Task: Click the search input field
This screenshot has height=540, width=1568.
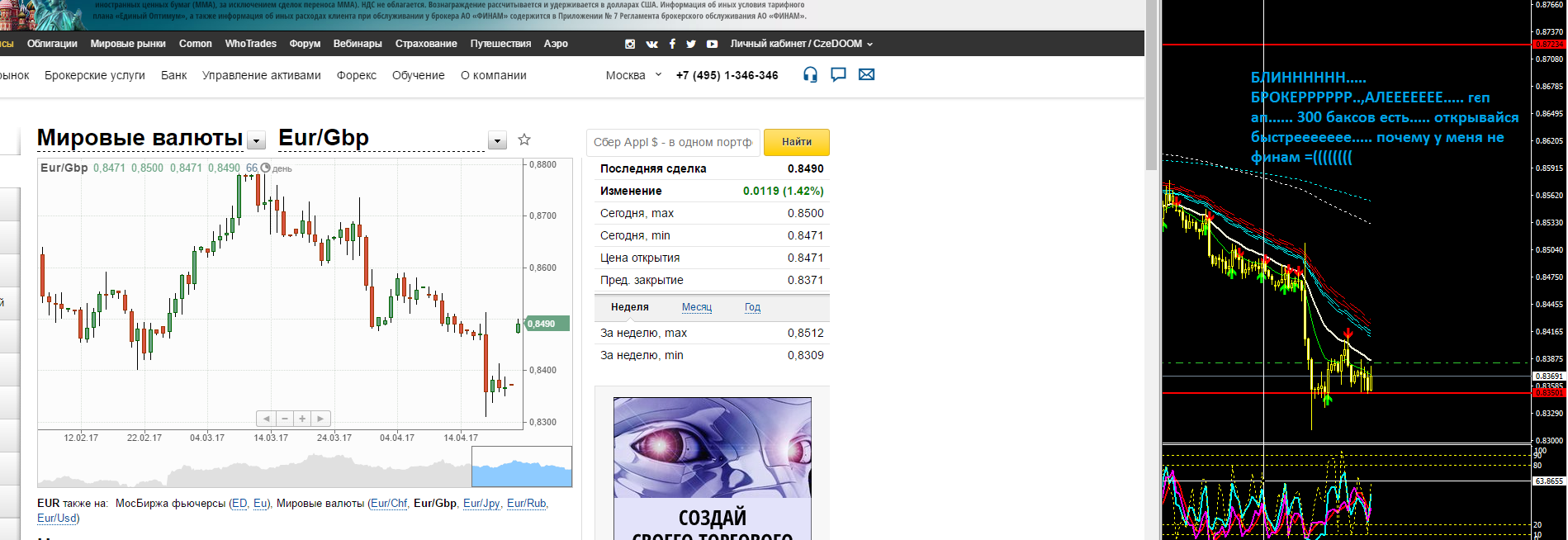Action: (x=673, y=142)
